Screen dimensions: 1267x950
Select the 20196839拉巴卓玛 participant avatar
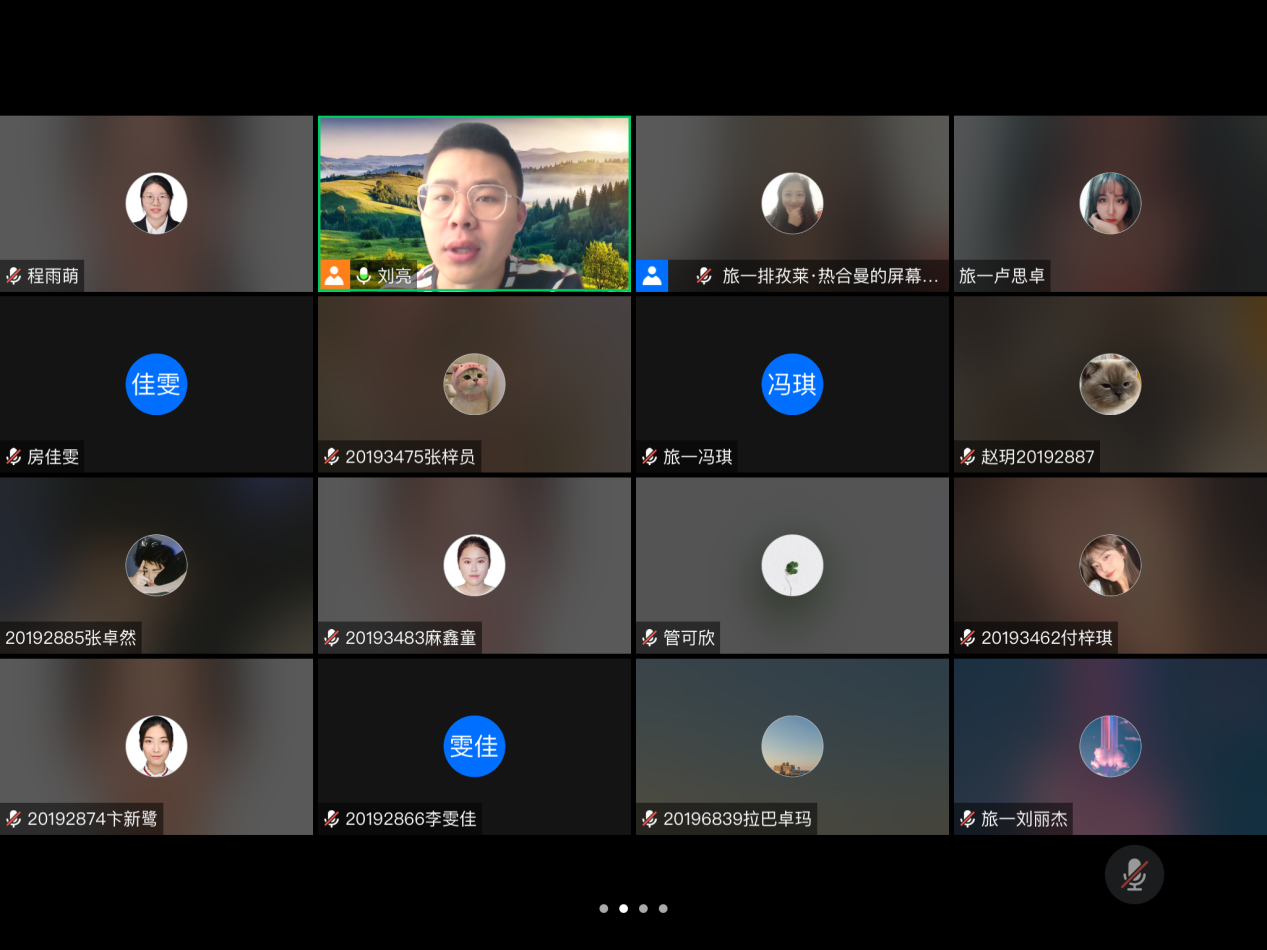click(792, 746)
